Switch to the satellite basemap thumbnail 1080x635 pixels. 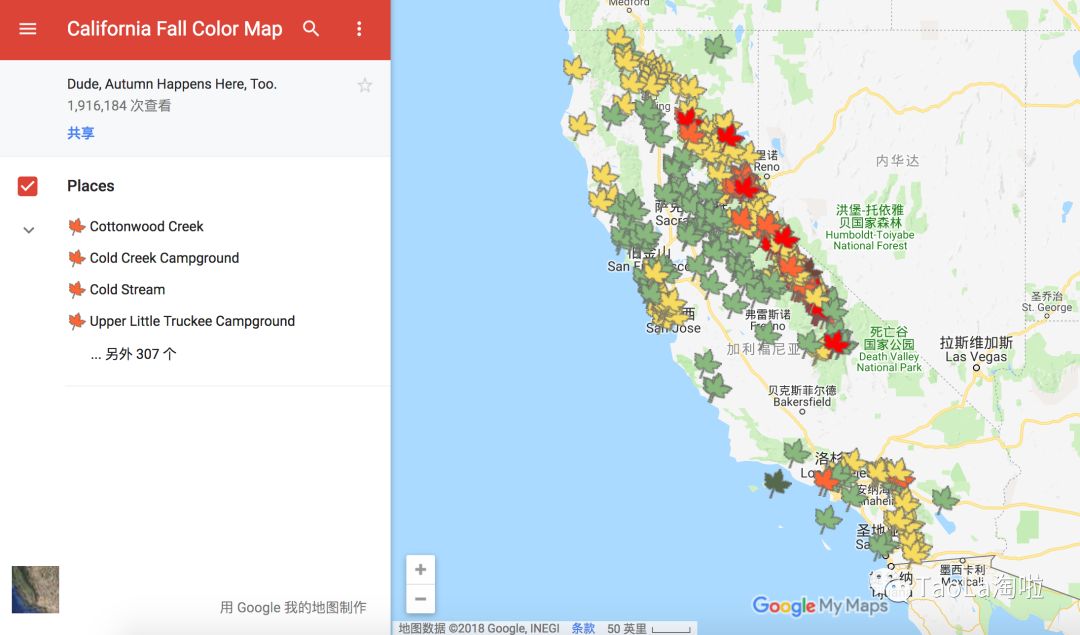pyautogui.click(x=35, y=590)
